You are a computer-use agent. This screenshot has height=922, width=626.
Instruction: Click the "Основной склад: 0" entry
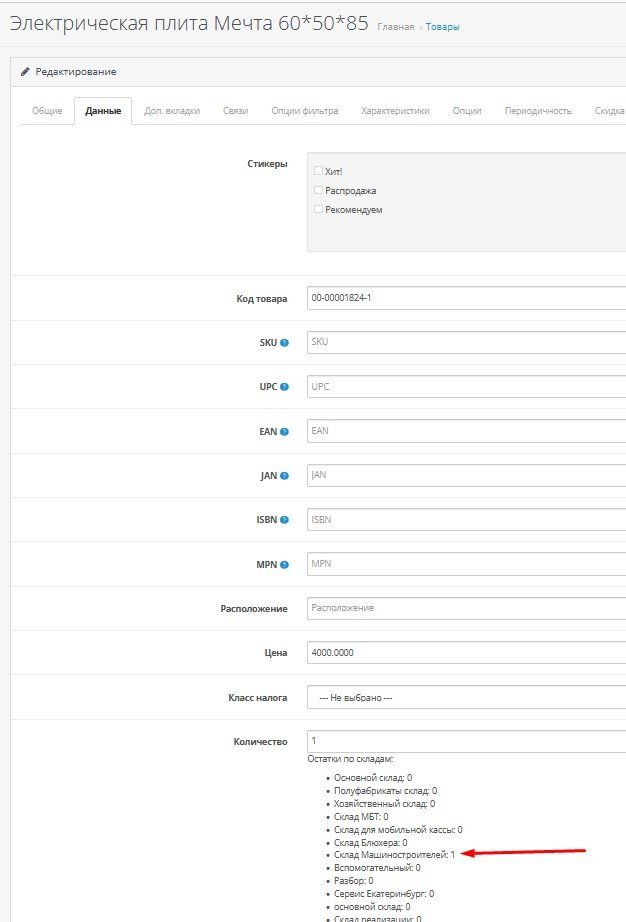tap(373, 777)
